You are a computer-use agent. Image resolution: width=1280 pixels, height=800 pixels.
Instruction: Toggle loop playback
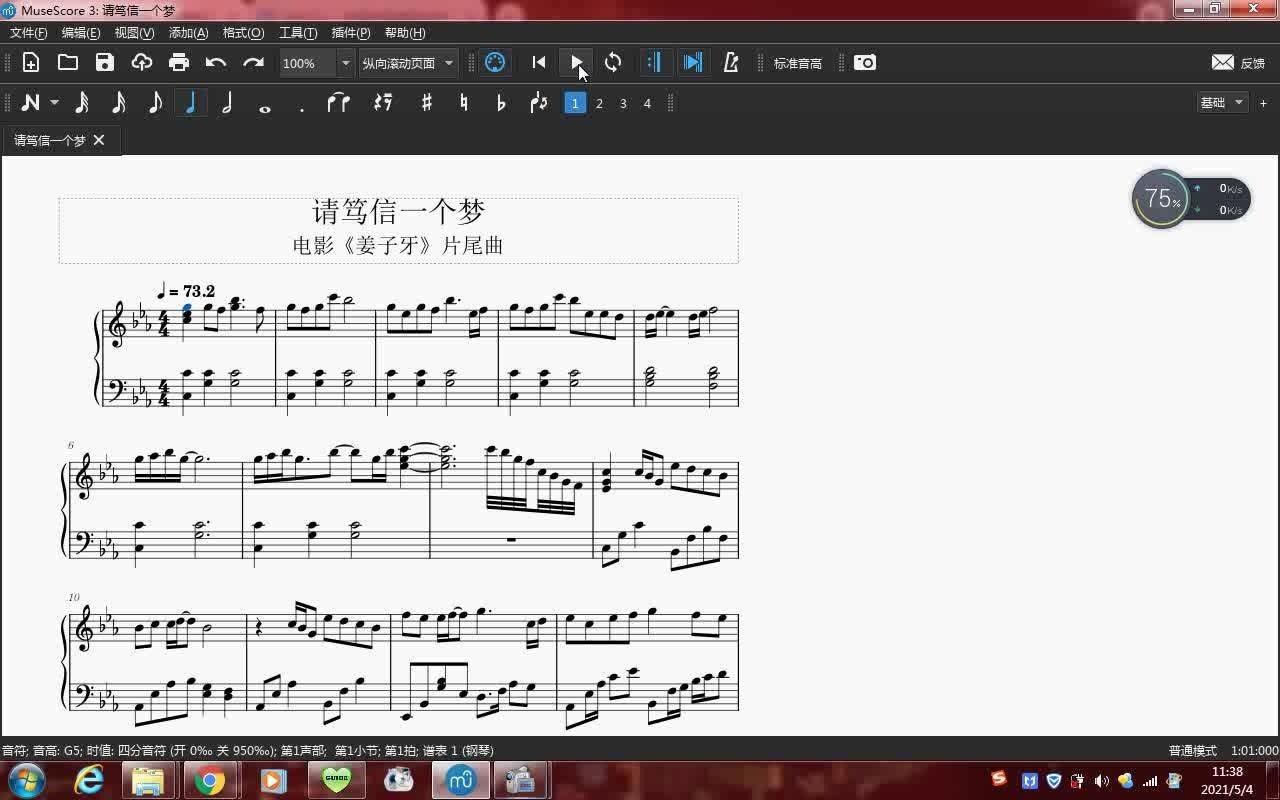(613, 63)
